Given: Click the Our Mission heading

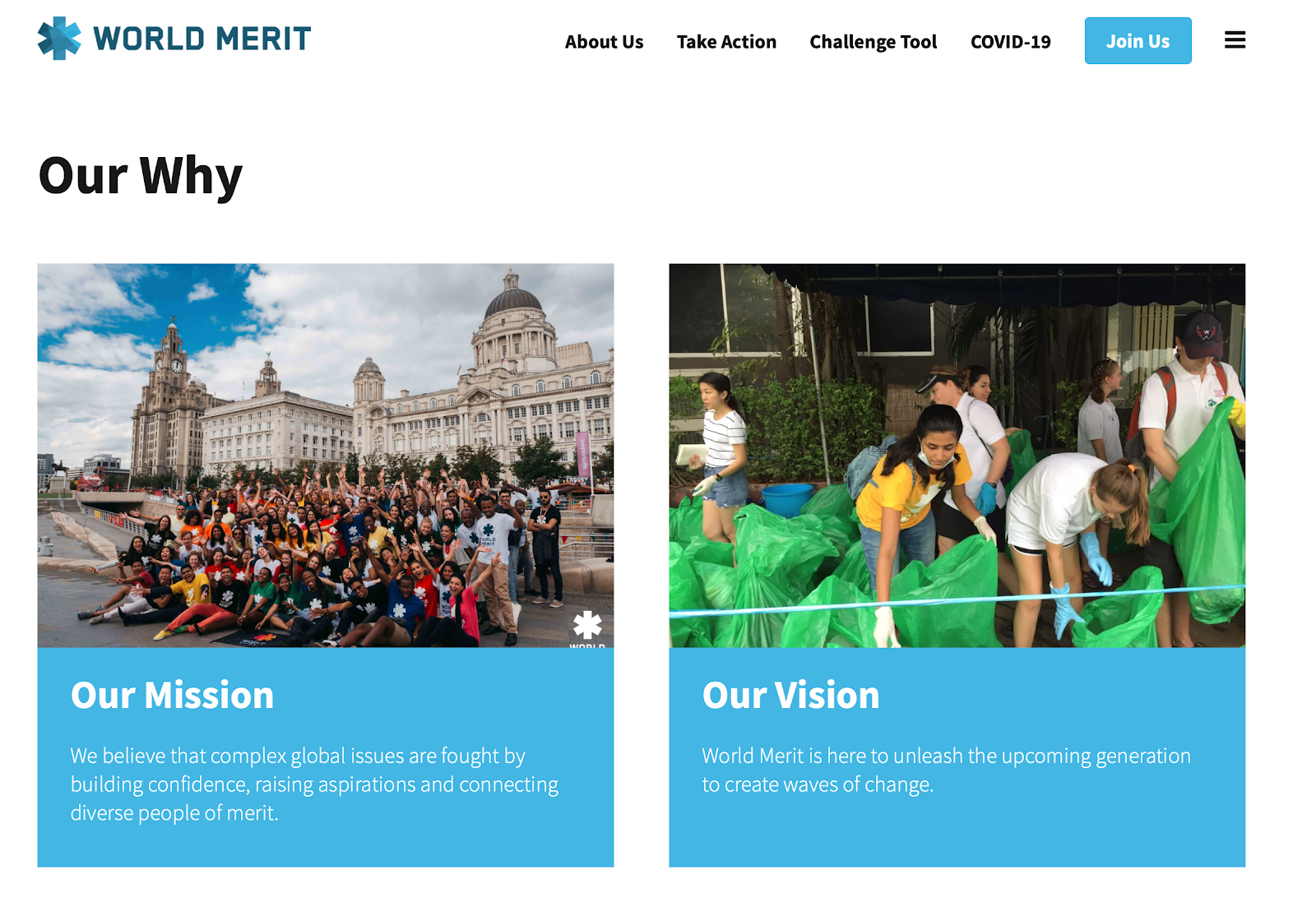Looking at the screenshot, I should (172, 696).
